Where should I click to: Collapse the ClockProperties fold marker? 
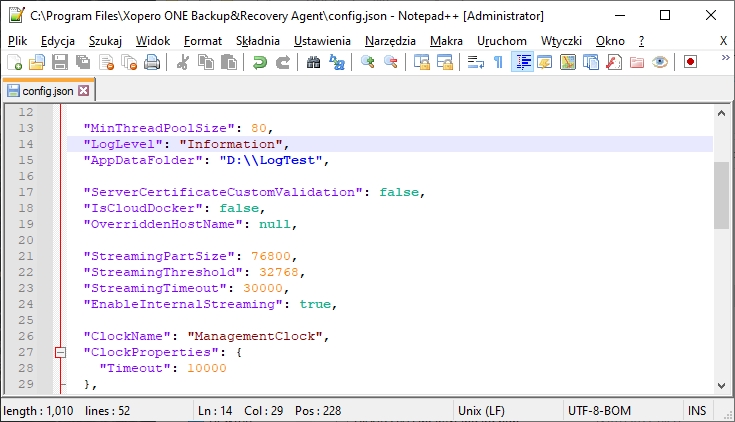coord(60,352)
